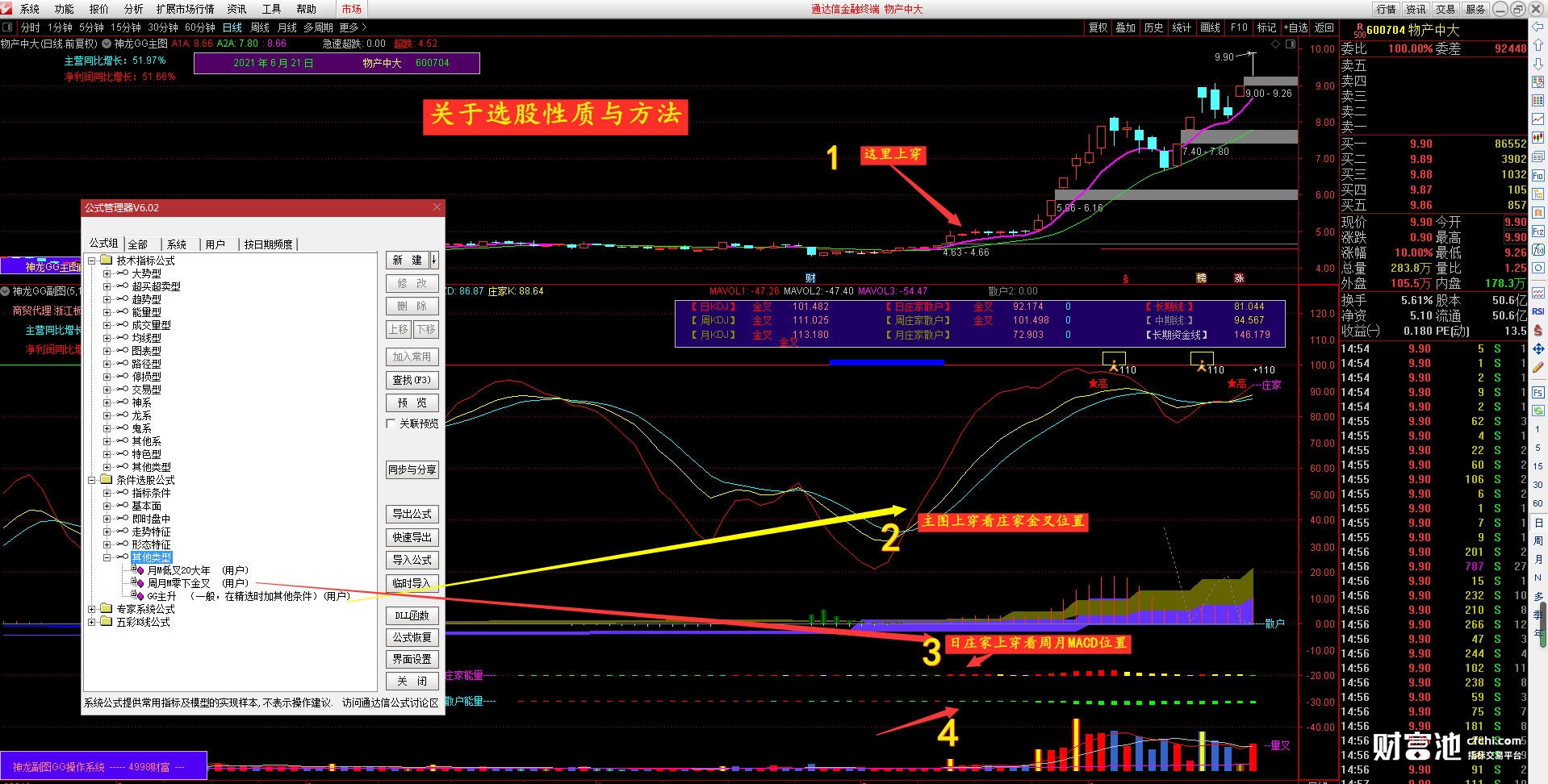
Task: Click the red logo icon in title bar
Action: pos(6,9)
